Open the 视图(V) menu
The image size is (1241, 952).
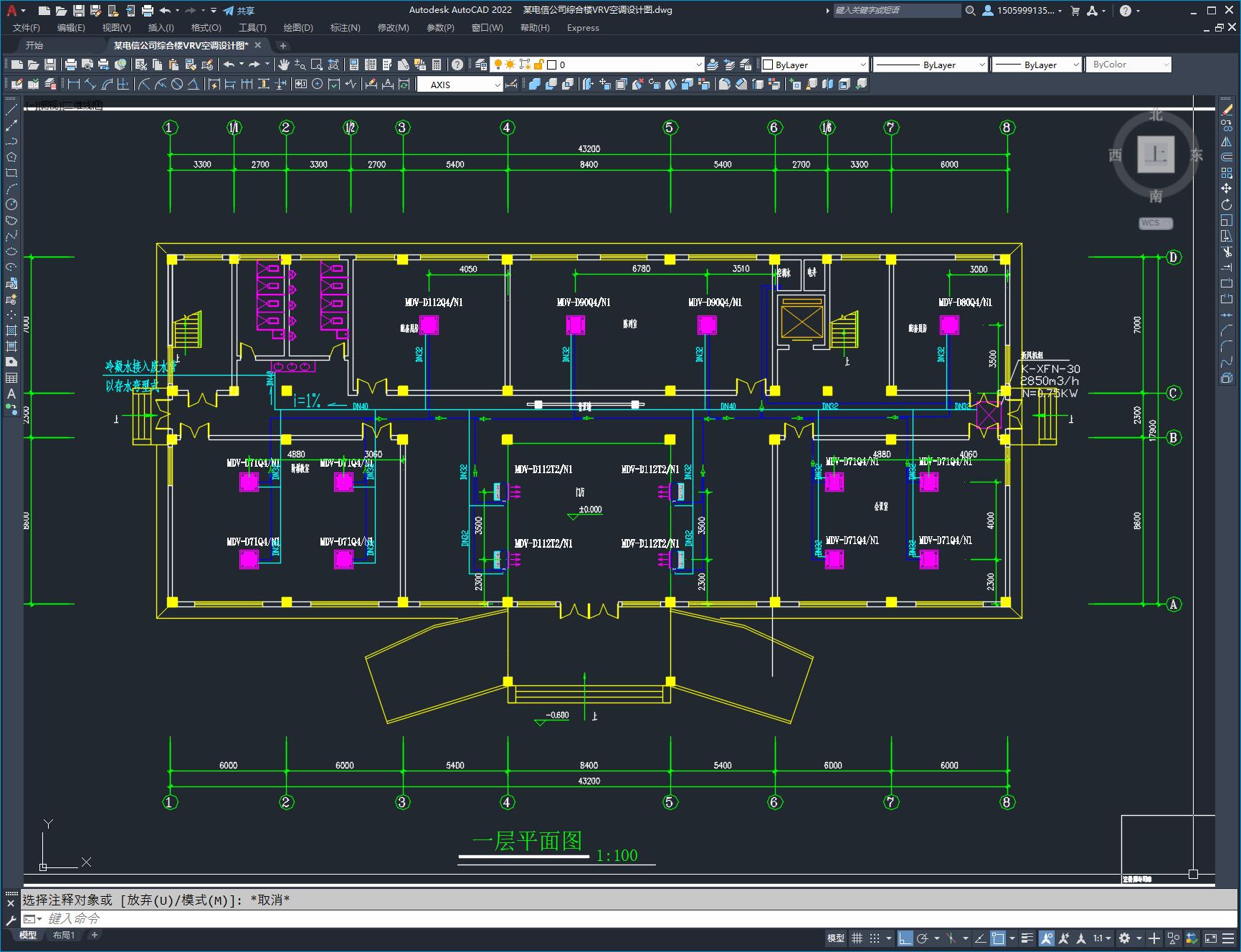pos(116,28)
